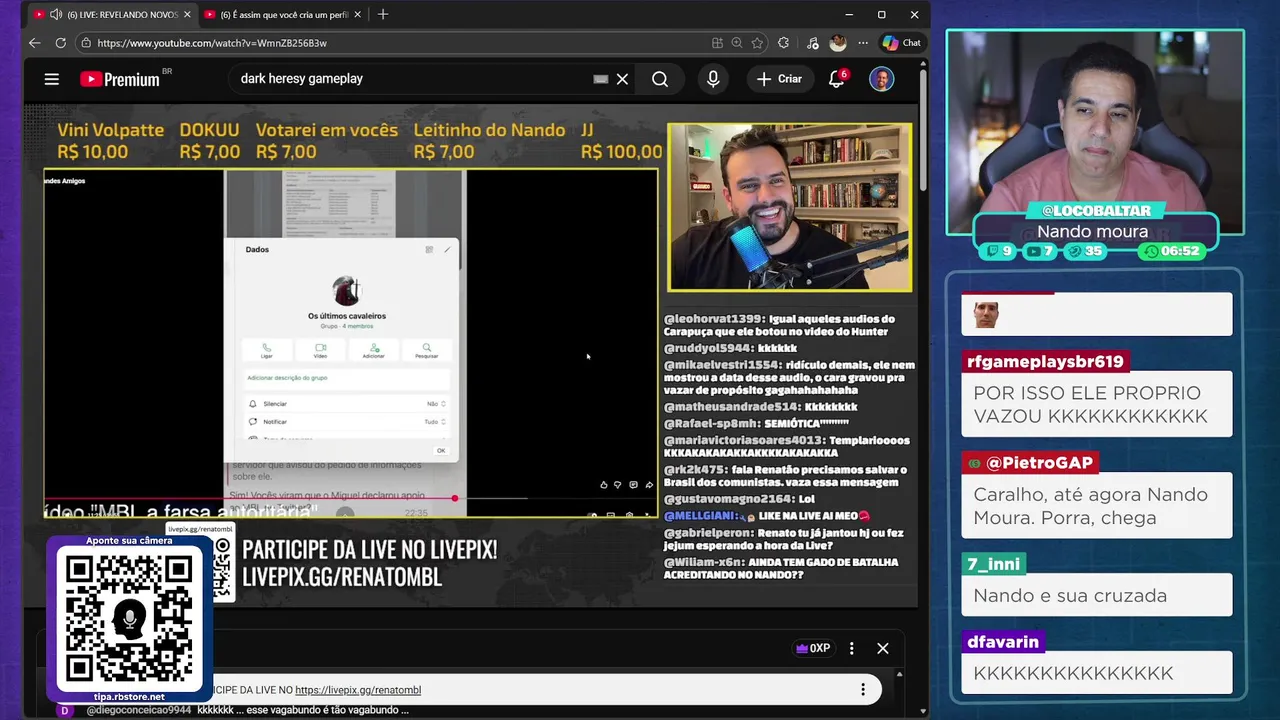Click Adicionar in the group dialog

pyautogui.click(x=373, y=350)
